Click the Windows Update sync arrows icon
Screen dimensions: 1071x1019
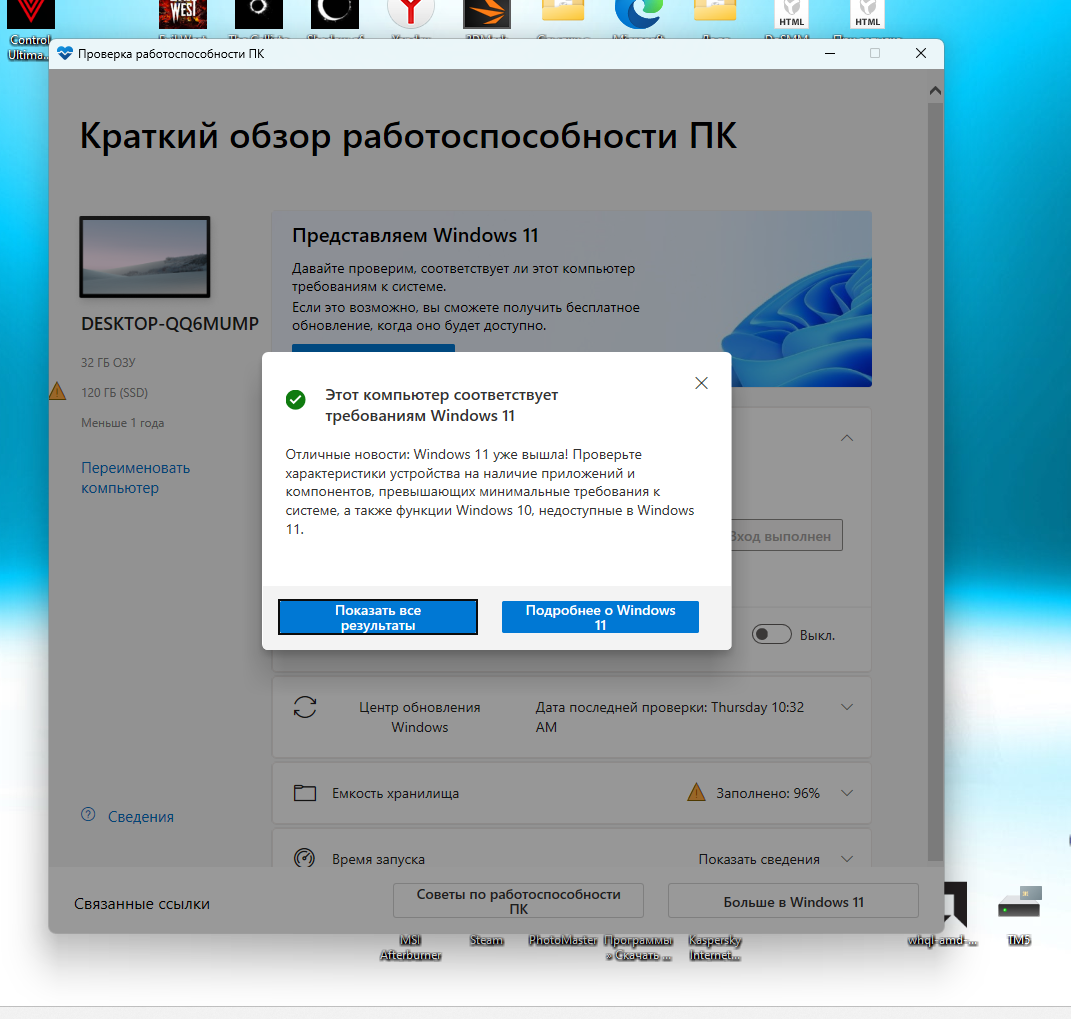coord(305,707)
